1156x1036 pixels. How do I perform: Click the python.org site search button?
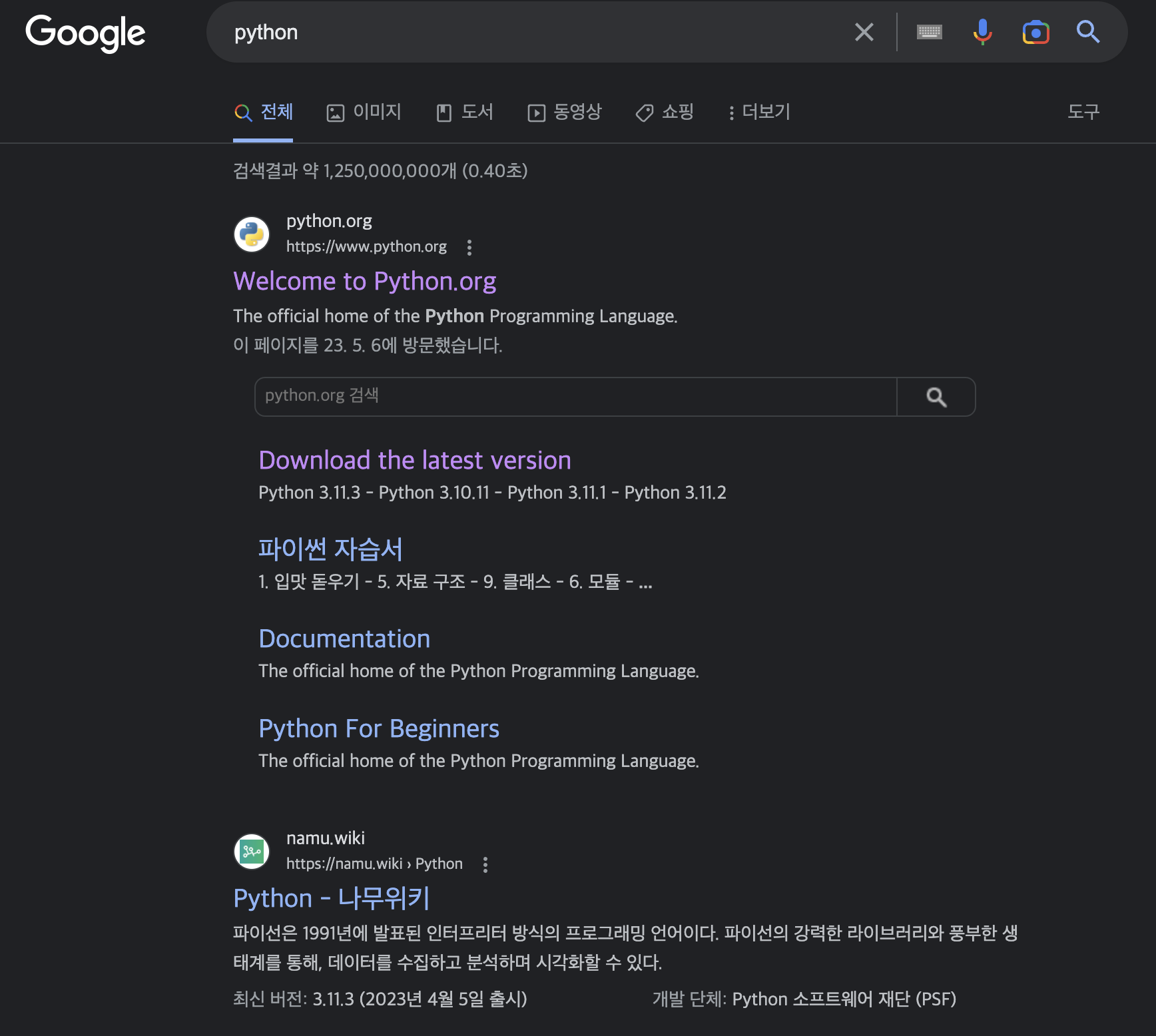(x=936, y=397)
